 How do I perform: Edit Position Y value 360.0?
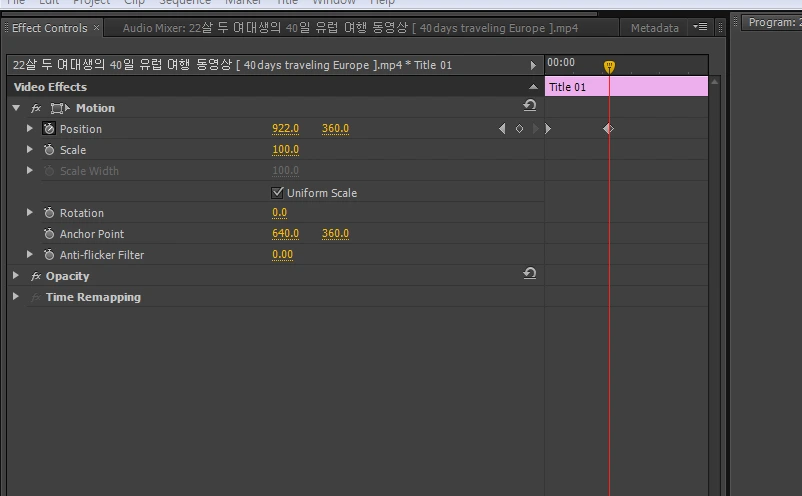pos(335,129)
